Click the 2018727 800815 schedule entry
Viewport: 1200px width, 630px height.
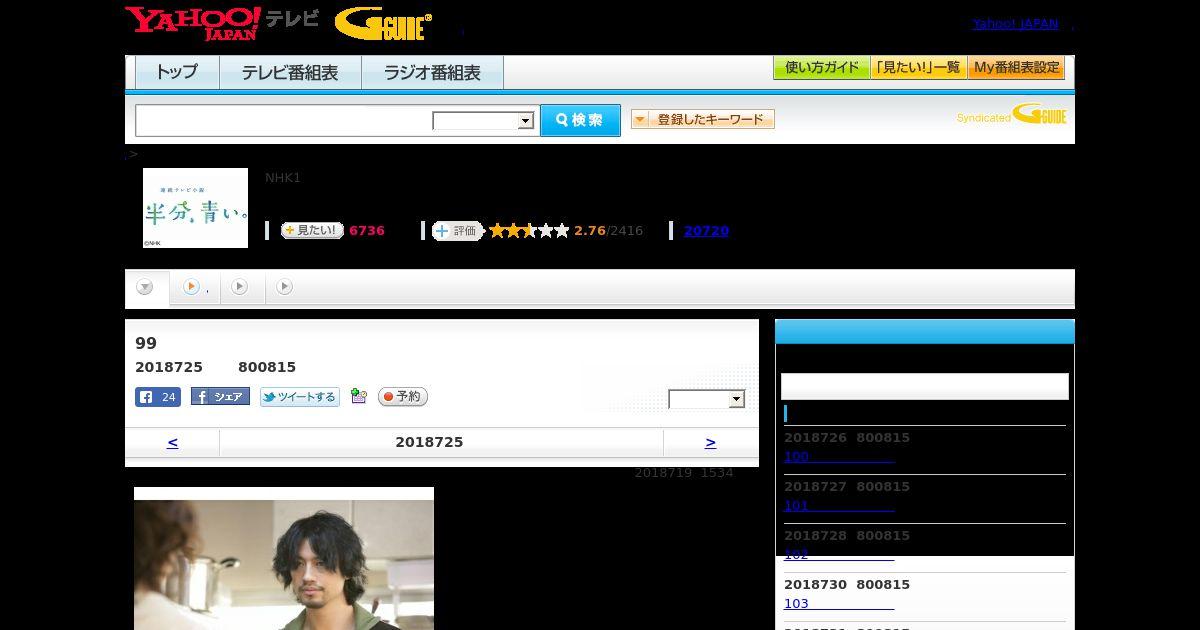coord(847,487)
